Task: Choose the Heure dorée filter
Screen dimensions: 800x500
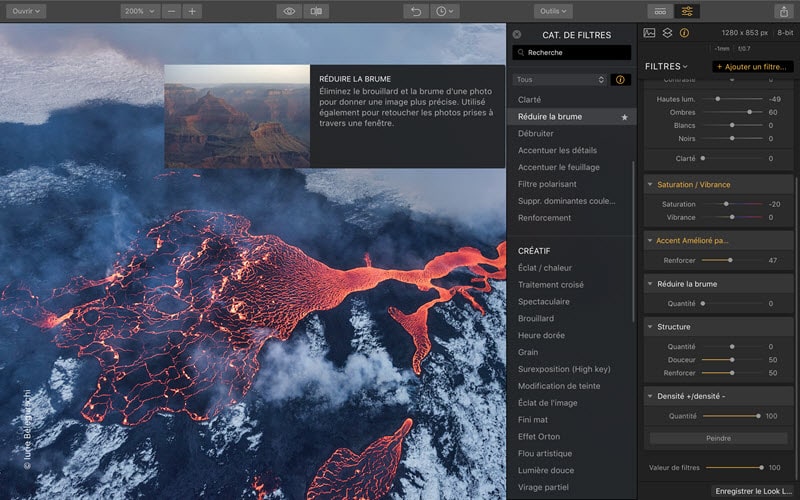Action: [x=541, y=335]
